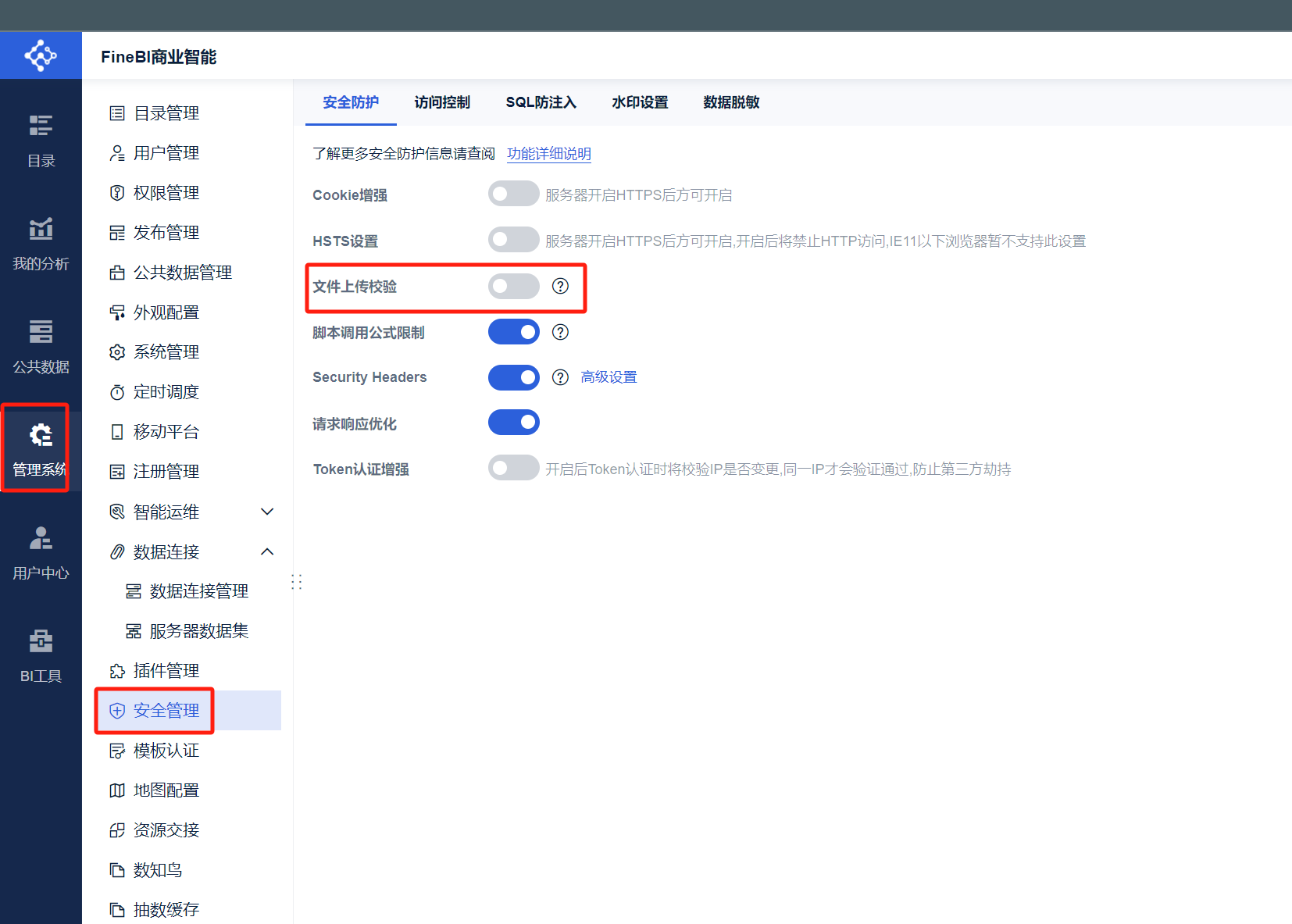This screenshot has height=924, width=1292.
Task: Click the 目录管理 list icon
Action: 117,113
